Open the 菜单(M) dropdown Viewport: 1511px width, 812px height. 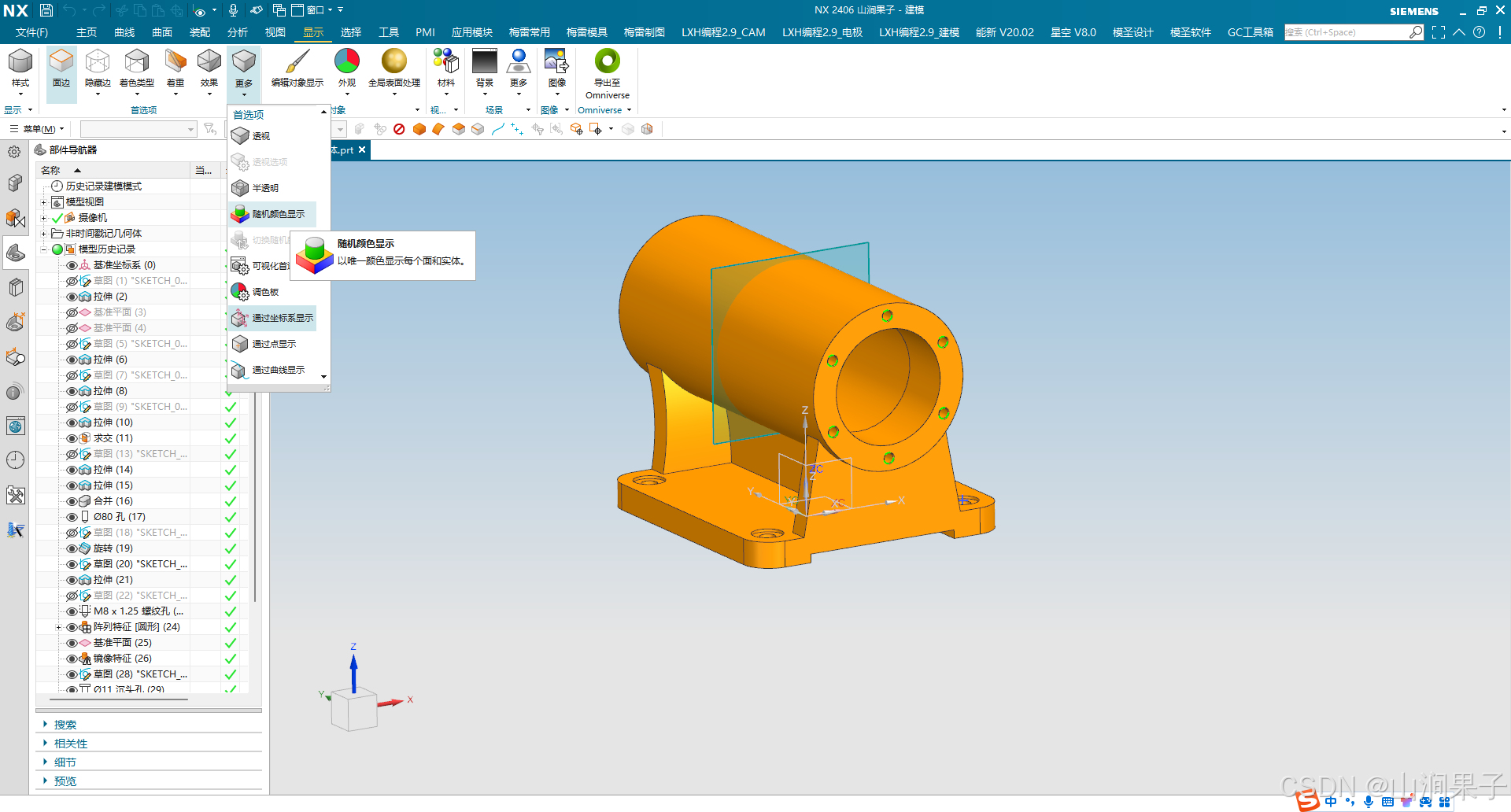pyautogui.click(x=37, y=129)
